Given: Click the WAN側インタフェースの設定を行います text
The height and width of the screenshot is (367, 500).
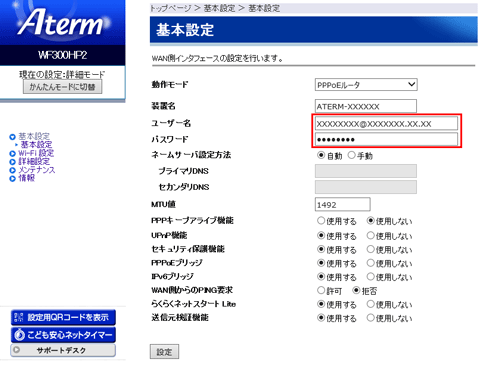Looking at the screenshot, I should [217, 59].
